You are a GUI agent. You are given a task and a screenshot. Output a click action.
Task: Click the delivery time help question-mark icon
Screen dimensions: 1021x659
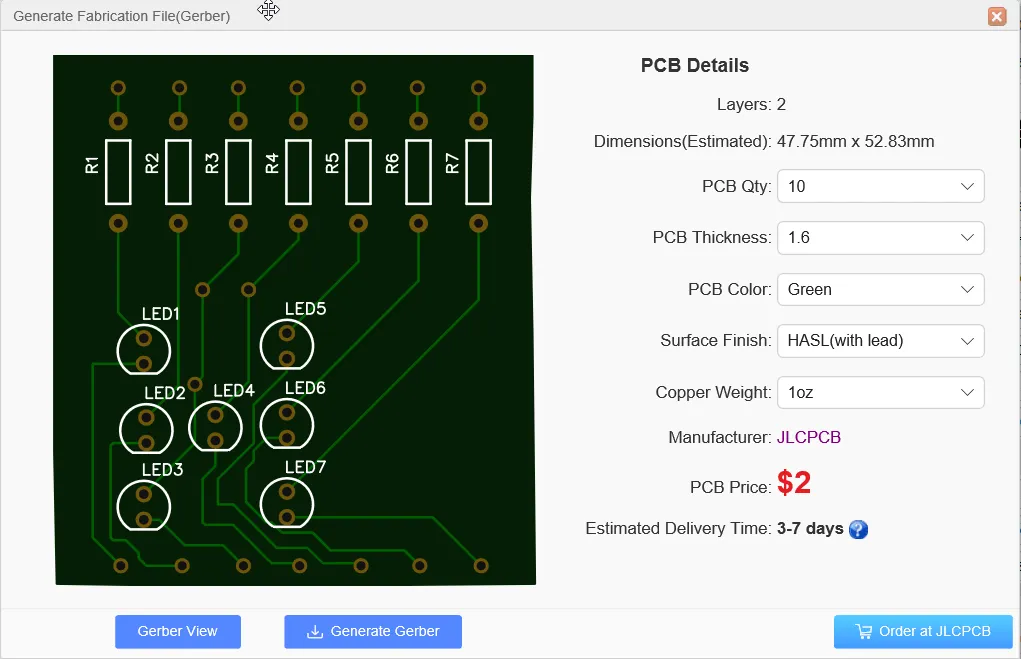pyautogui.click(x=858, y=529)
